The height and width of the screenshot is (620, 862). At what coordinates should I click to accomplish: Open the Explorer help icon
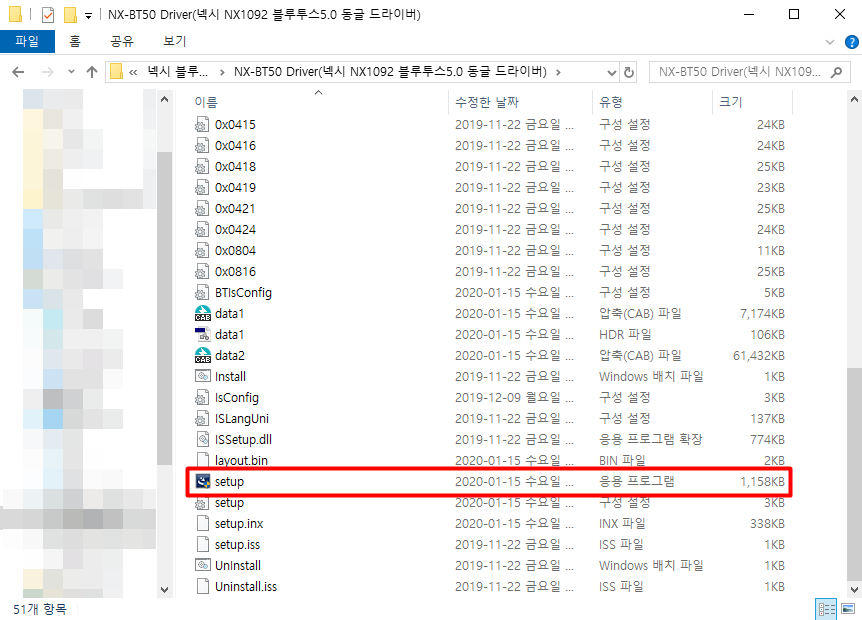coord(851,42)
